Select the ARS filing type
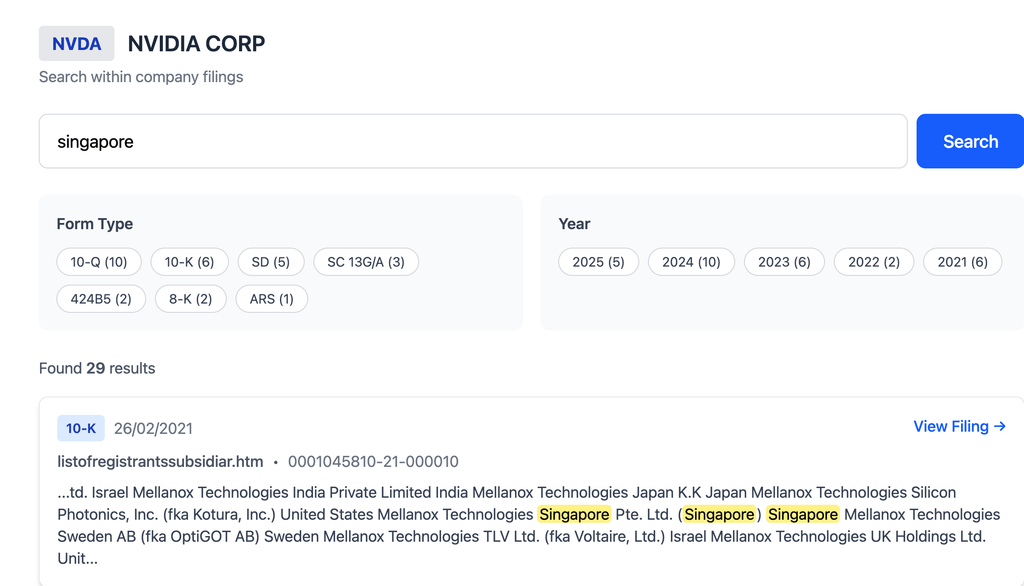1024x586 pixels. coord(271,298)
